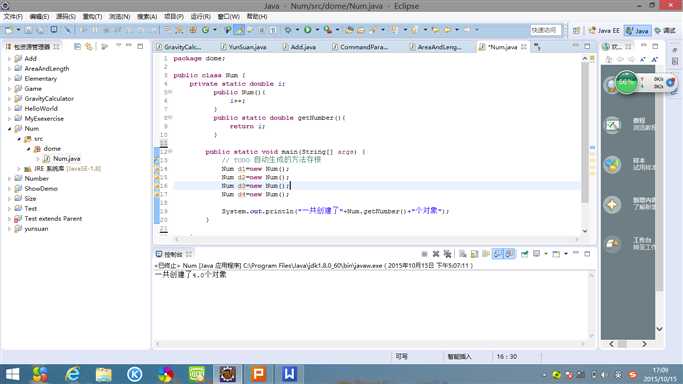This screenshot has width=683, height=384.
Task: Toggle Pin Console in console toolbar
Action: click(x=524, y=254)
